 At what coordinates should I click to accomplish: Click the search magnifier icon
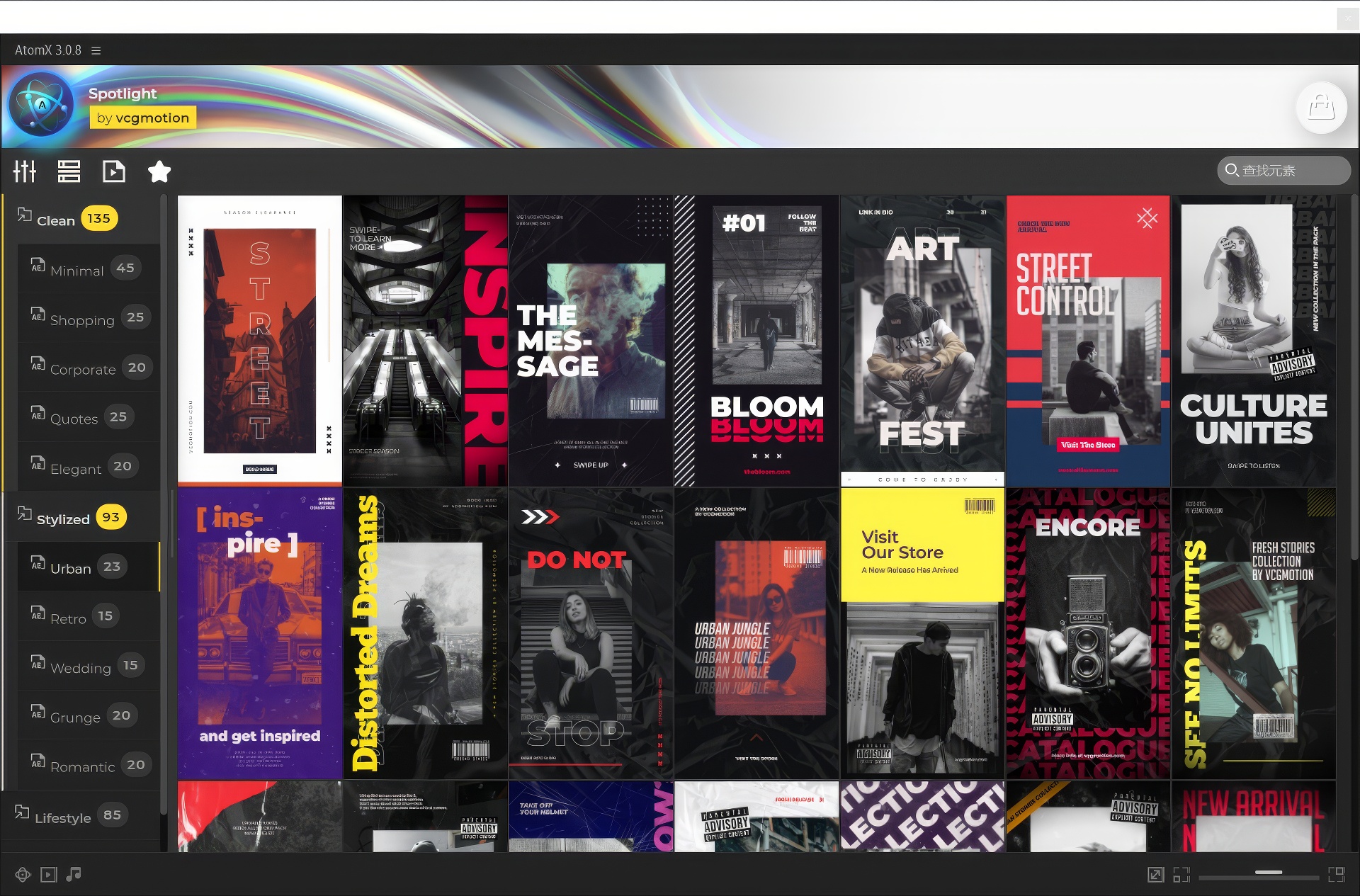[1232, 170]
